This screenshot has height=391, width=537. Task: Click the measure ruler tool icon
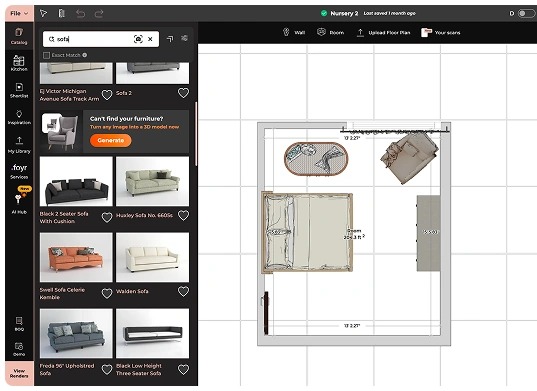[62, 13]
